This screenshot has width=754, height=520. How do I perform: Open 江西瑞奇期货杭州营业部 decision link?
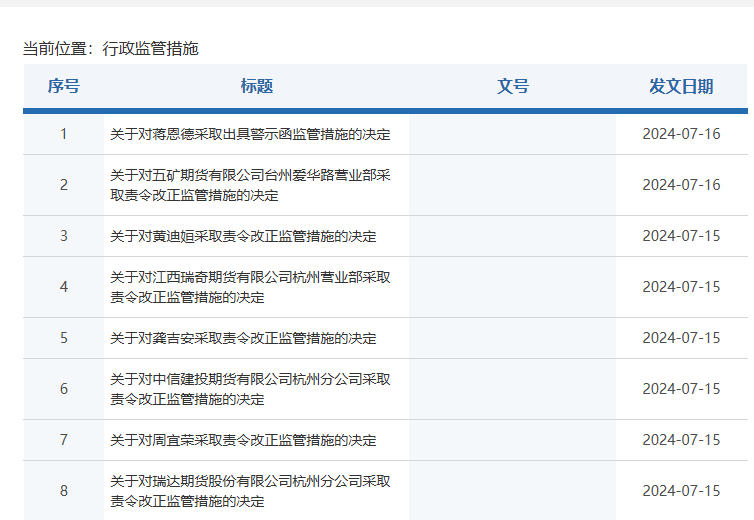tap(250, 287)
